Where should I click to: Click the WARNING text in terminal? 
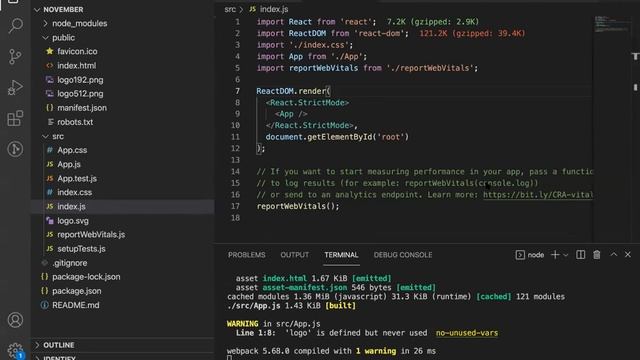tap(242, 324)
